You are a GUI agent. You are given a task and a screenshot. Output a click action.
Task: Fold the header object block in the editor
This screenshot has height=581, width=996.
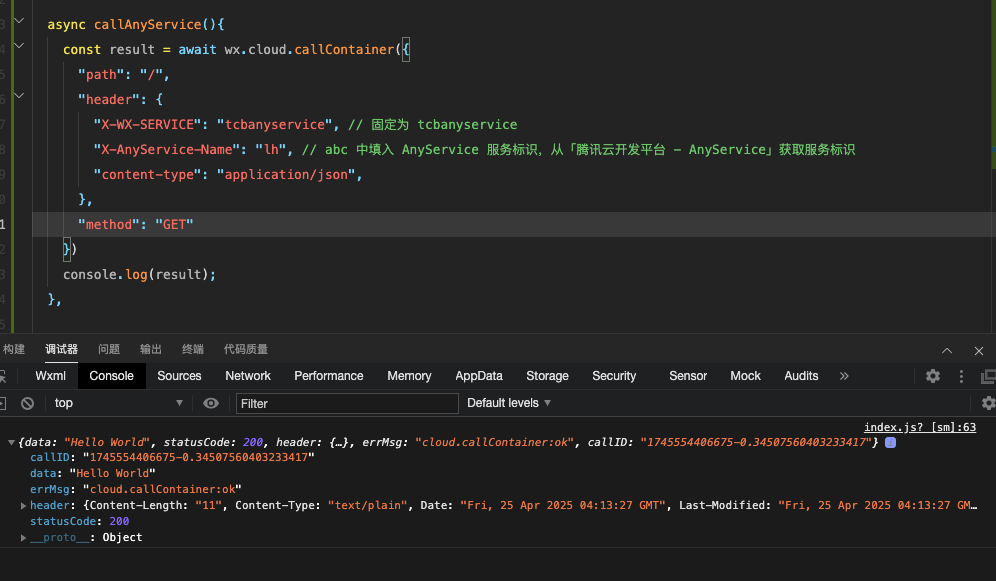[19, 96]
